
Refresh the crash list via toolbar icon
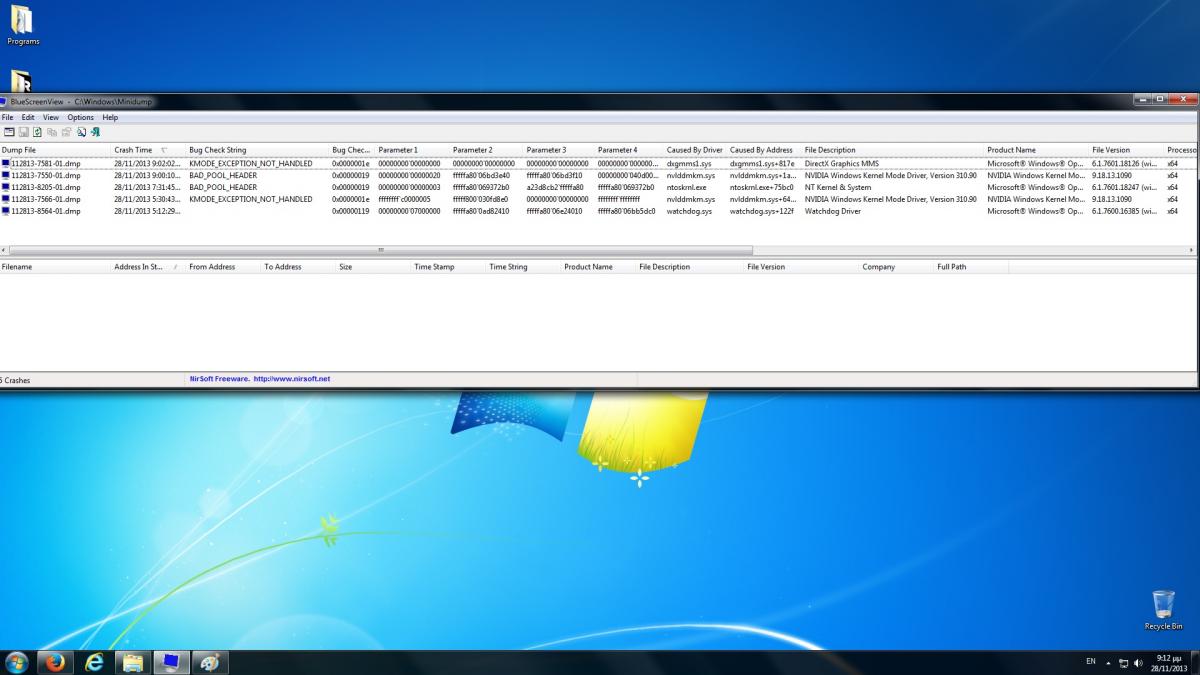37,132
